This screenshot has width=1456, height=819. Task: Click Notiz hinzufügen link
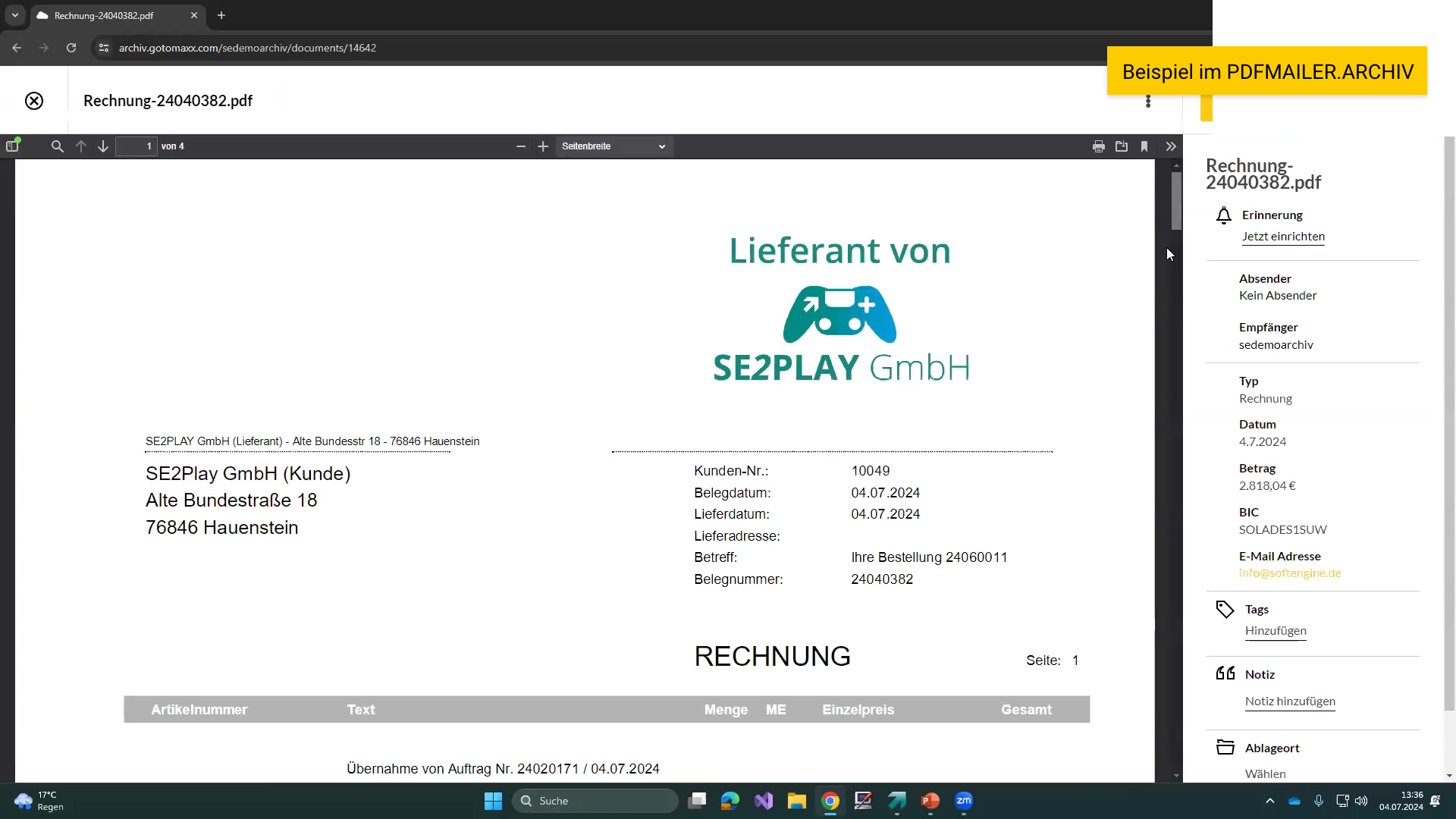(1290, 701)
